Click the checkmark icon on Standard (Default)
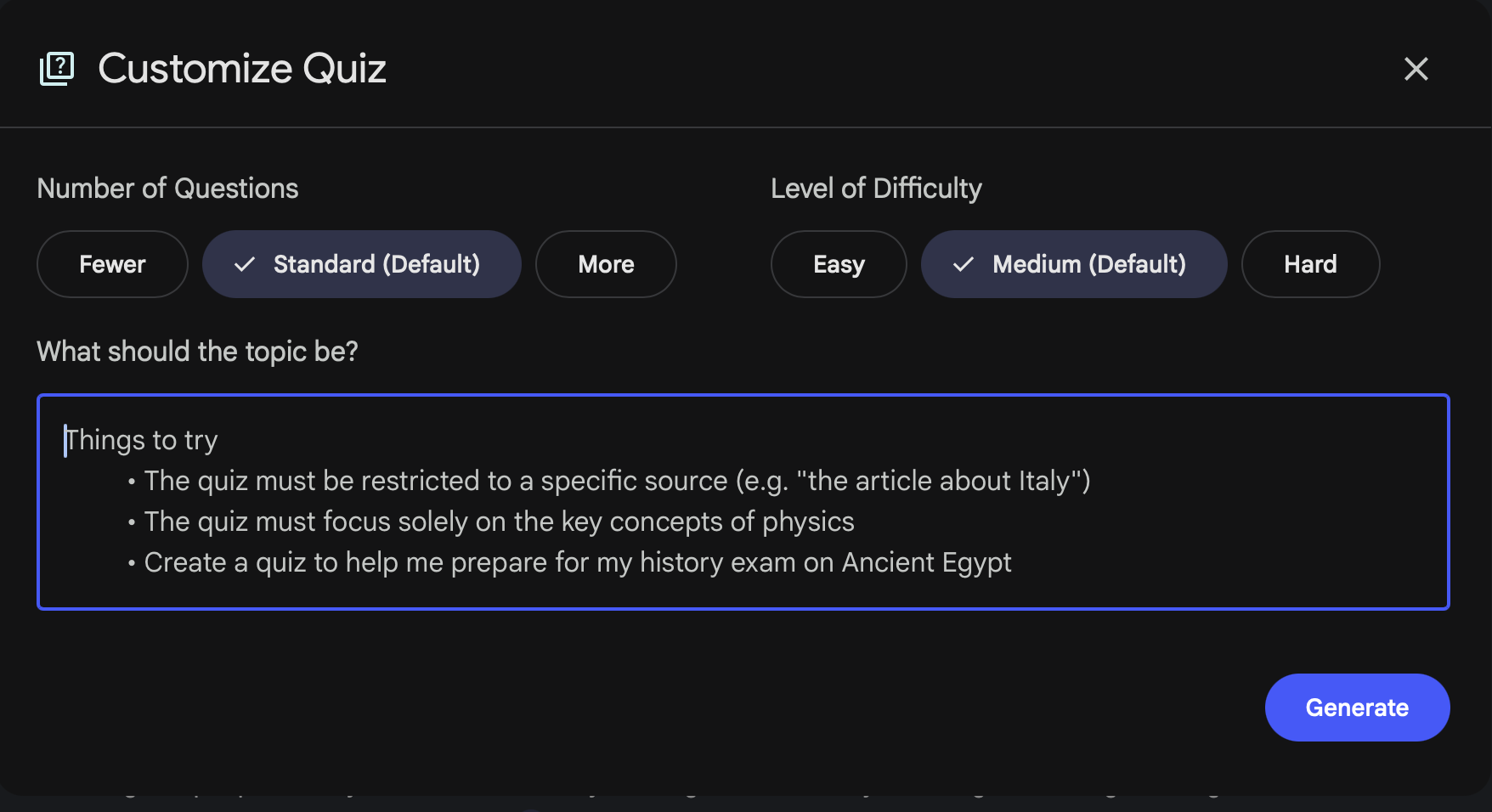This screenshot has height=812, width=1492. coord(245,264)
